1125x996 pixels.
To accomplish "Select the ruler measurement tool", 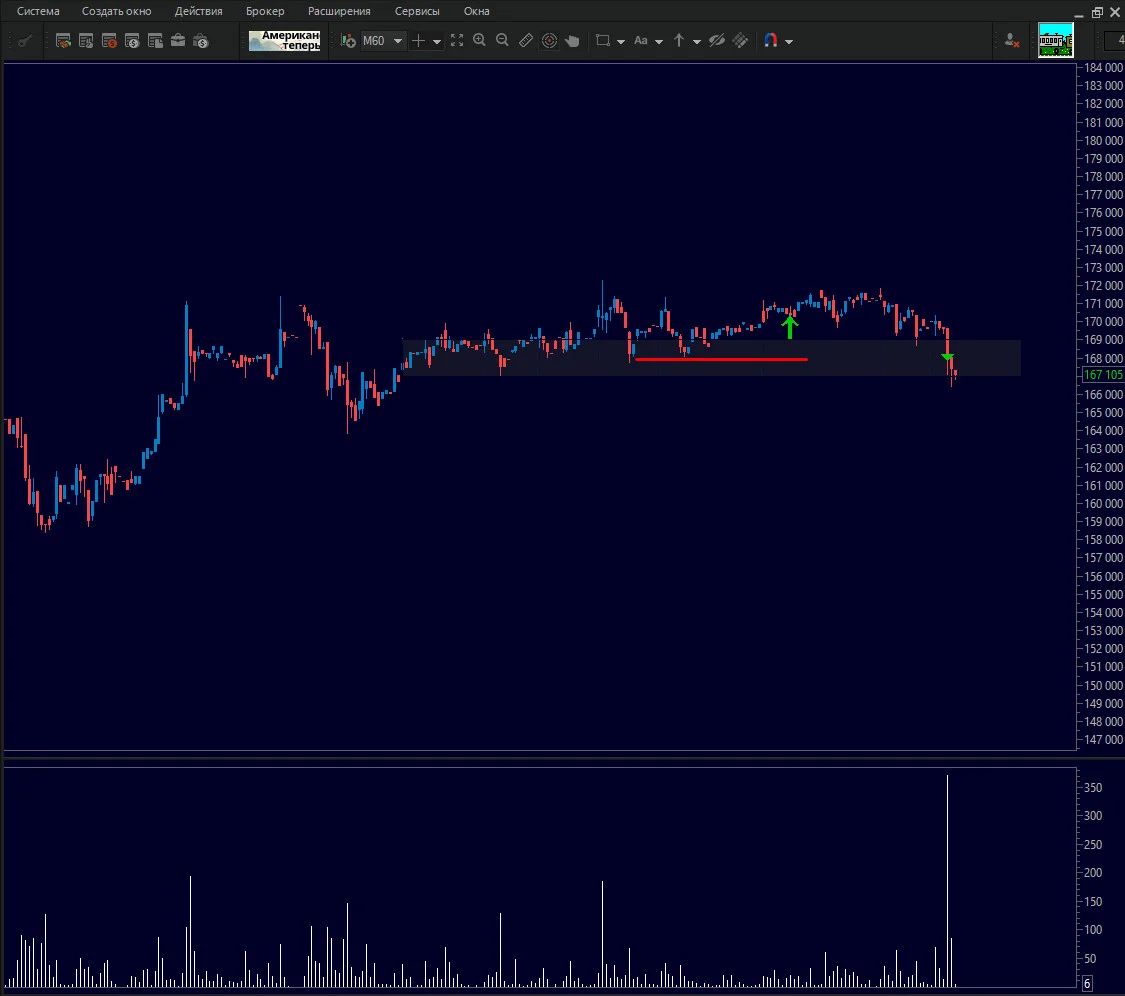I will click(x=526, y=41).
